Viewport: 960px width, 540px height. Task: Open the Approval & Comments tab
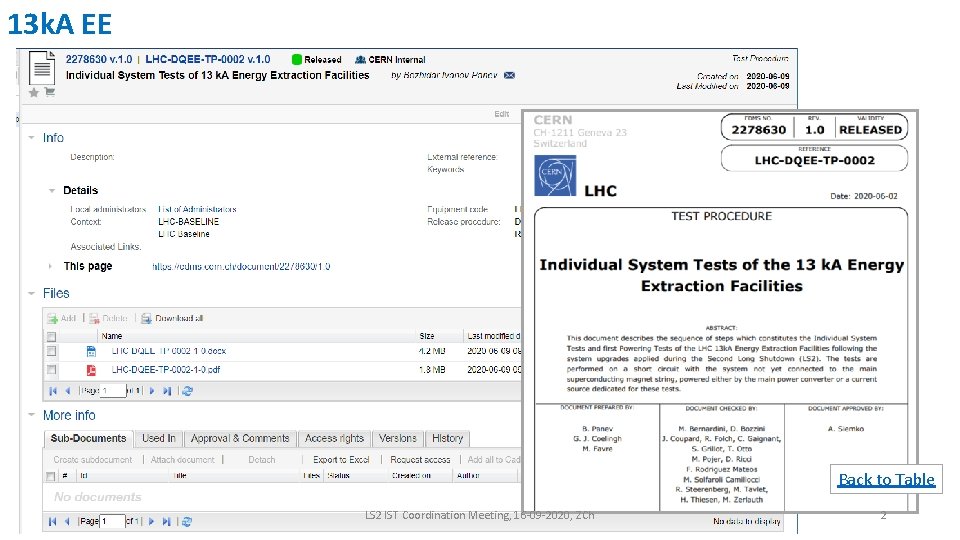[x=240, y=438]
